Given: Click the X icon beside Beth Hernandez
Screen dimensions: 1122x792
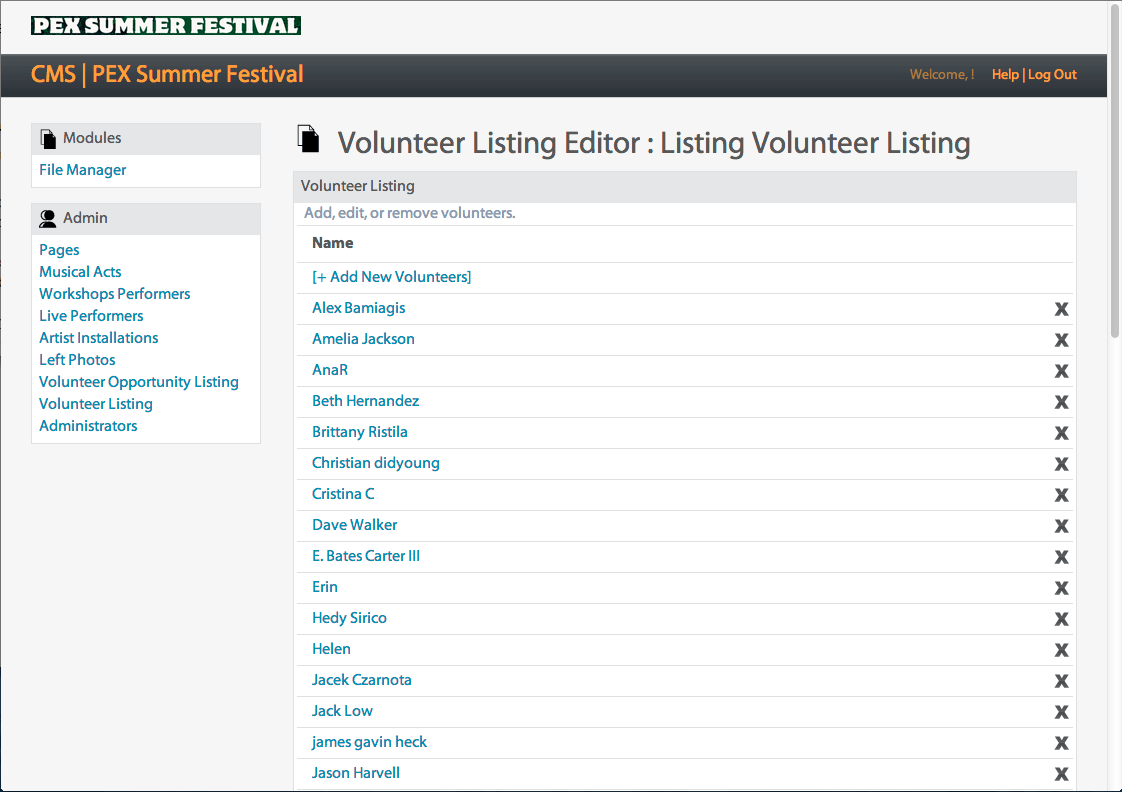Looking at the screenshot, I should [1061, 402].
